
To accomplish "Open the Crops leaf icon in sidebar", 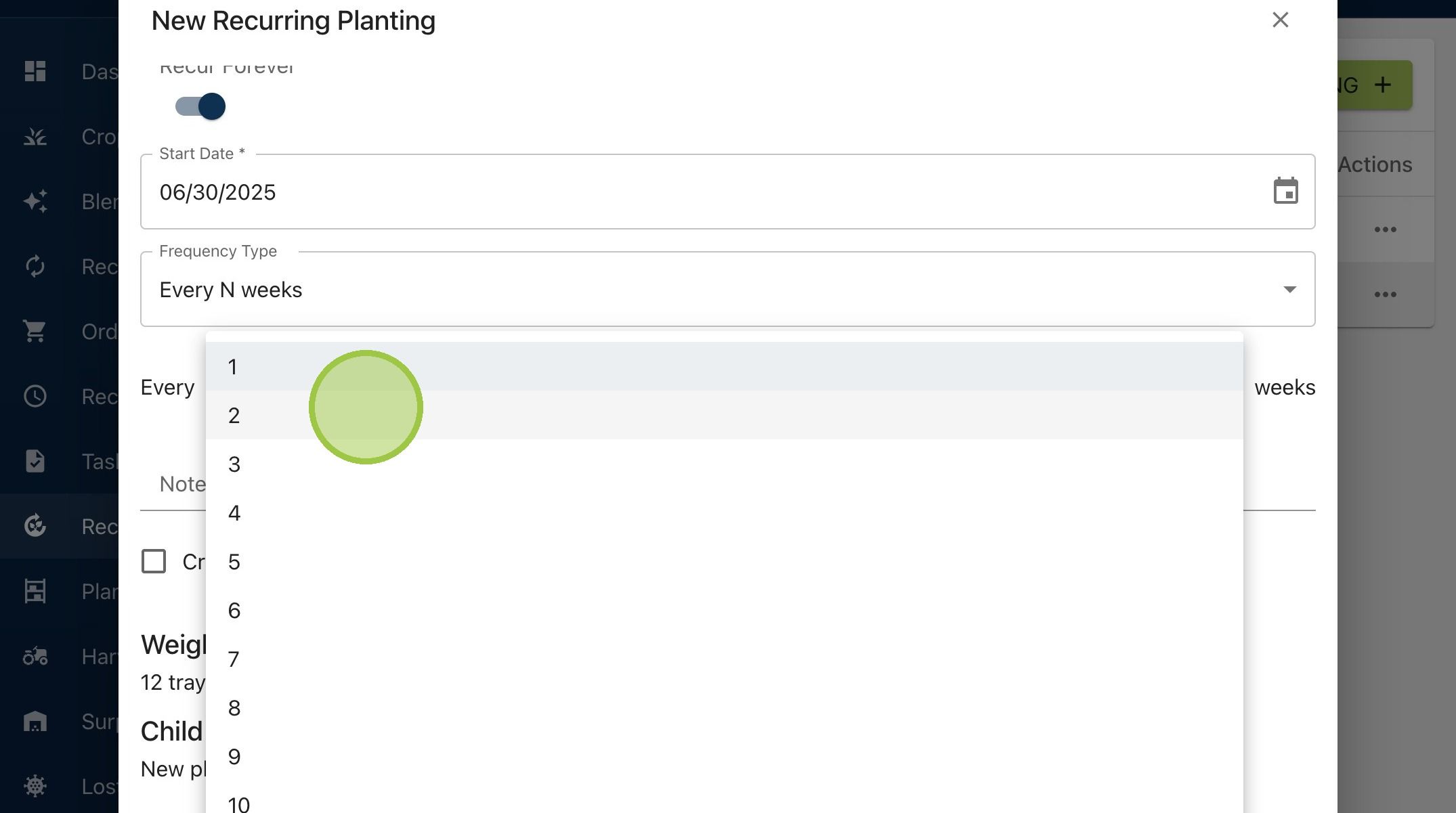I will pos(35,136).
